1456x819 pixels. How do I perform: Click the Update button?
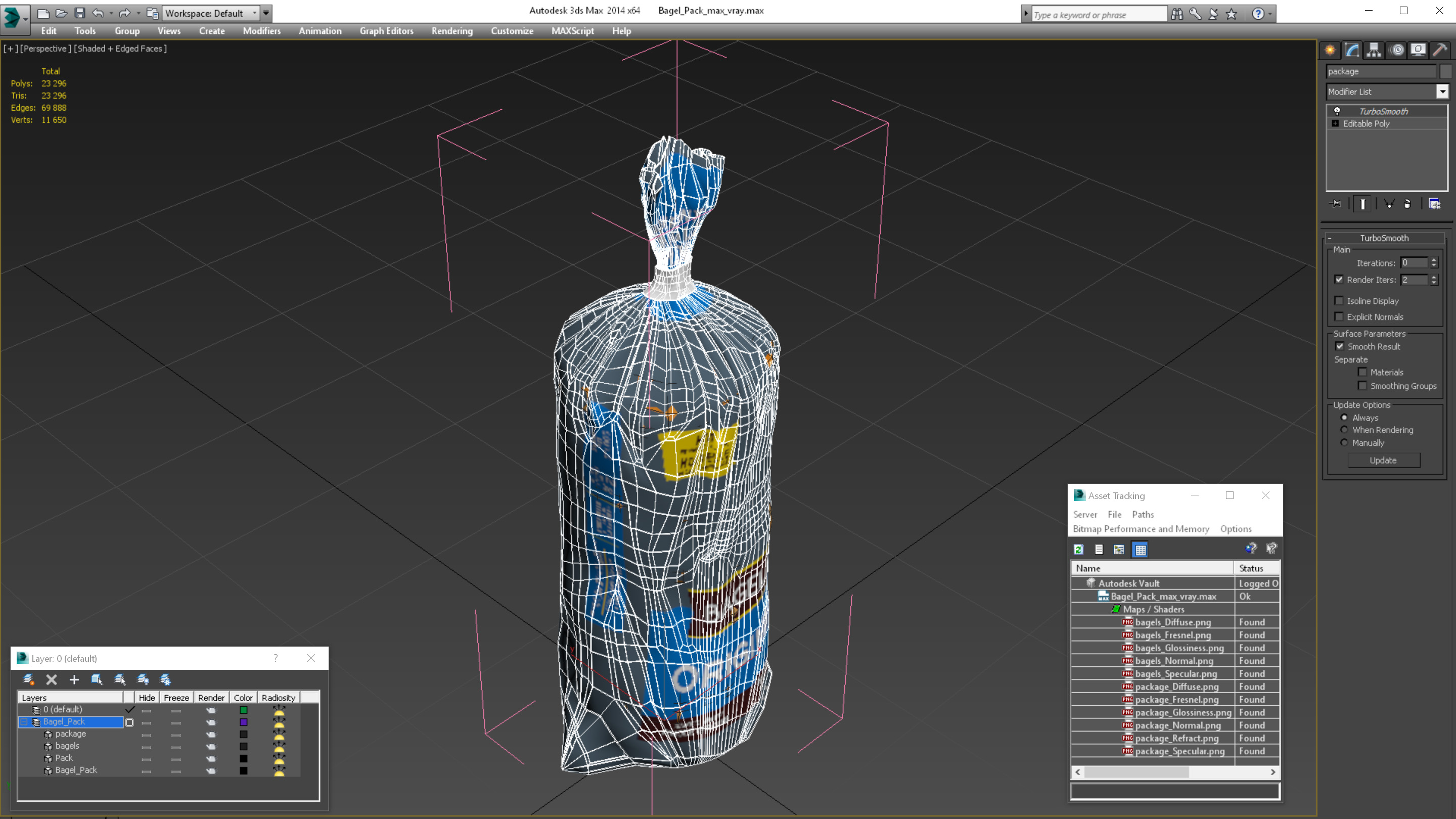[x=1383, y=460]
